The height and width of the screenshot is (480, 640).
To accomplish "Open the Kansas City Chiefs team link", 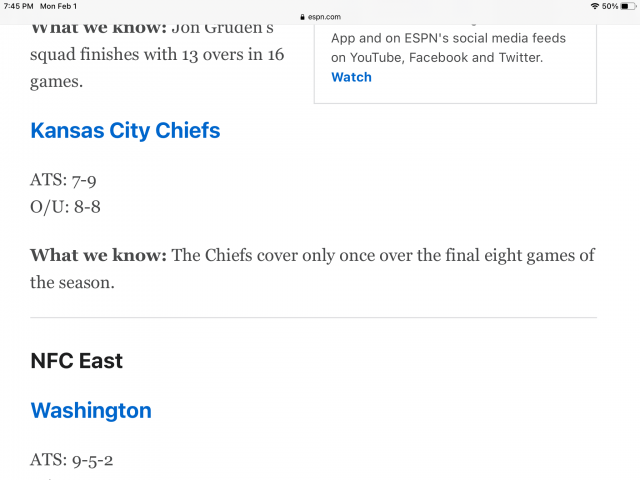I will coord(125,131).
